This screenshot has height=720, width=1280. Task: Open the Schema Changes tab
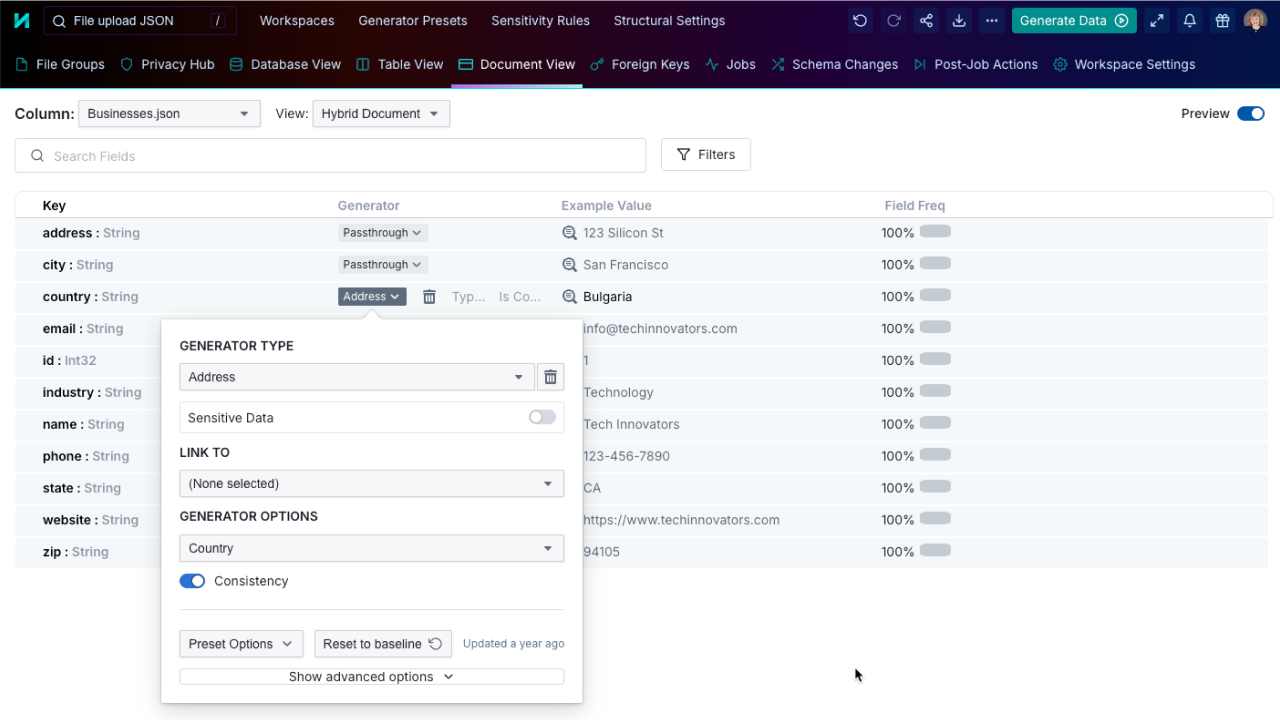[834, 64]
